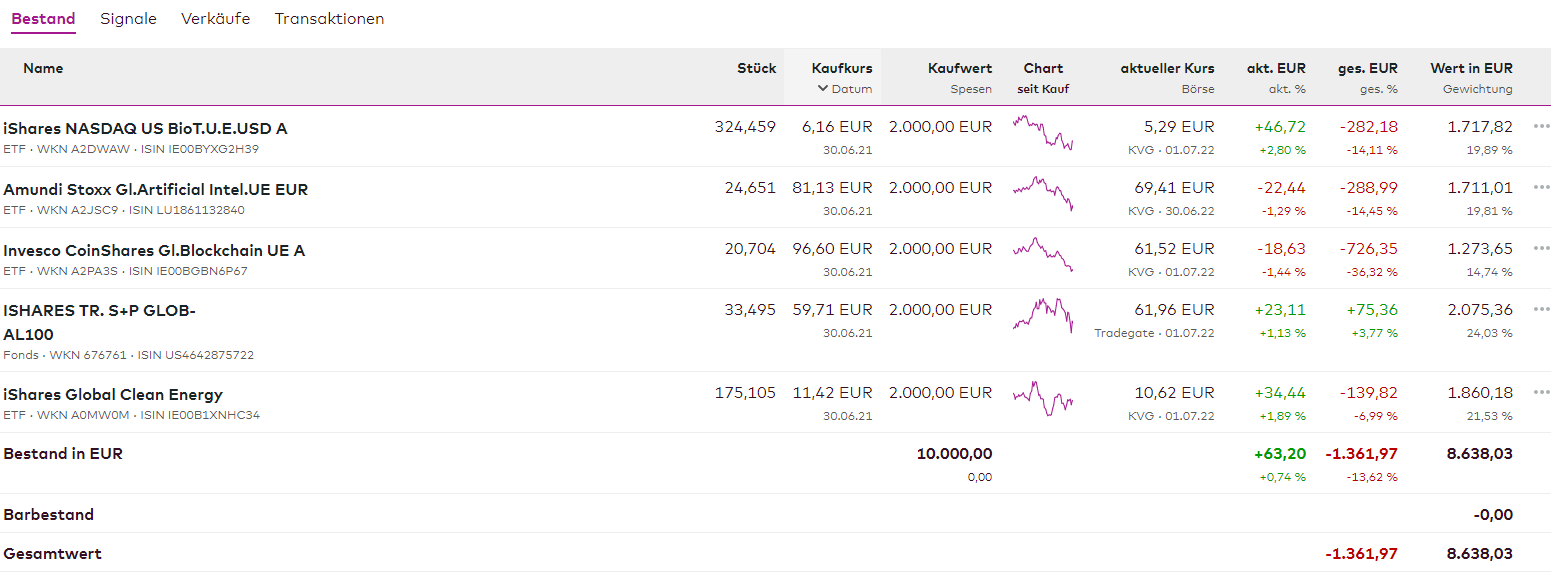Open more options for Amundi Stoxx AI row

(x=1540, y=188)
